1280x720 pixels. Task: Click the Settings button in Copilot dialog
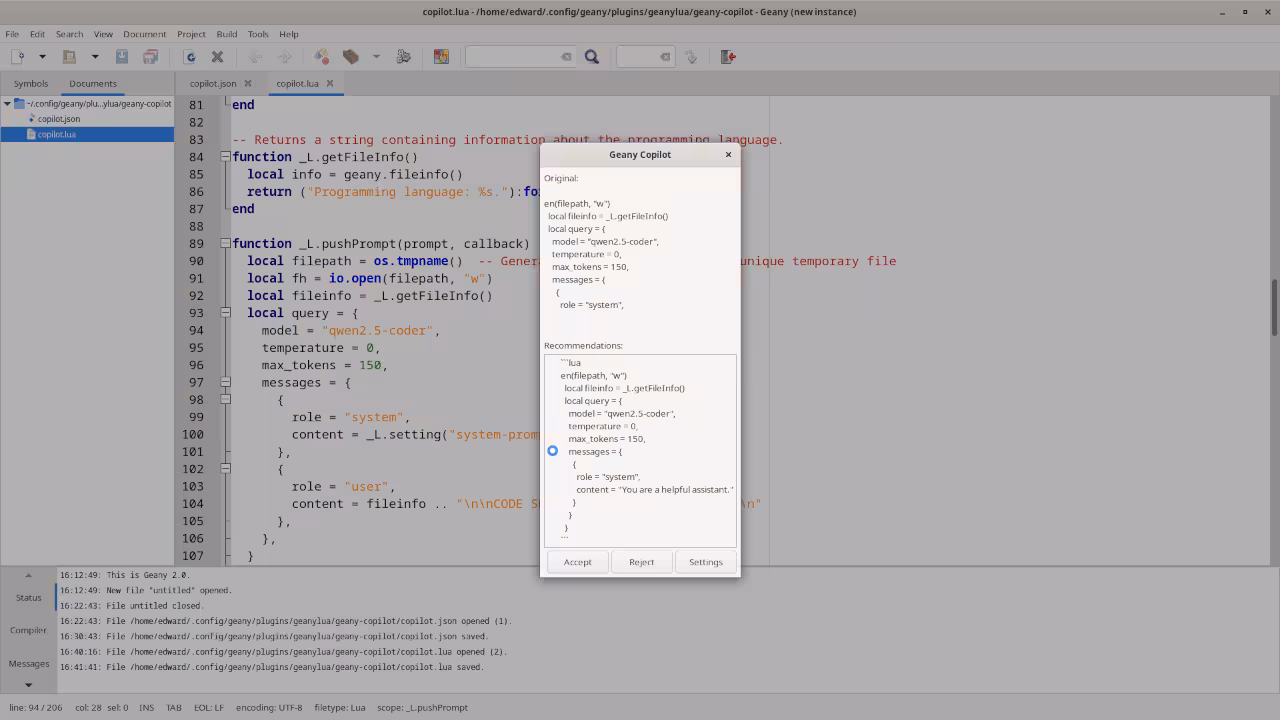pos(705,562)
